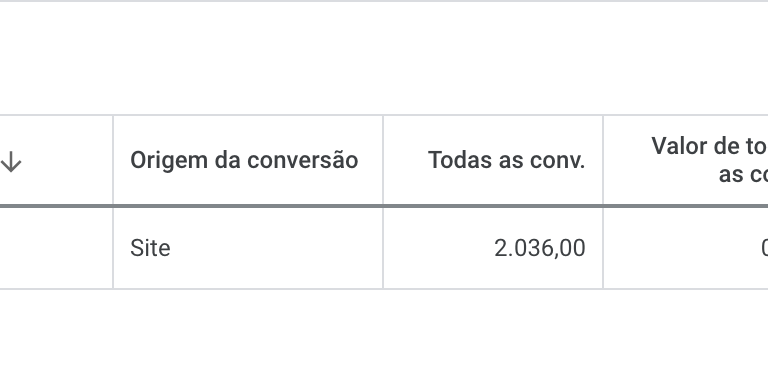Click divider left of Origem da conversão header
The image size is (768, 372).
point(113,160)
